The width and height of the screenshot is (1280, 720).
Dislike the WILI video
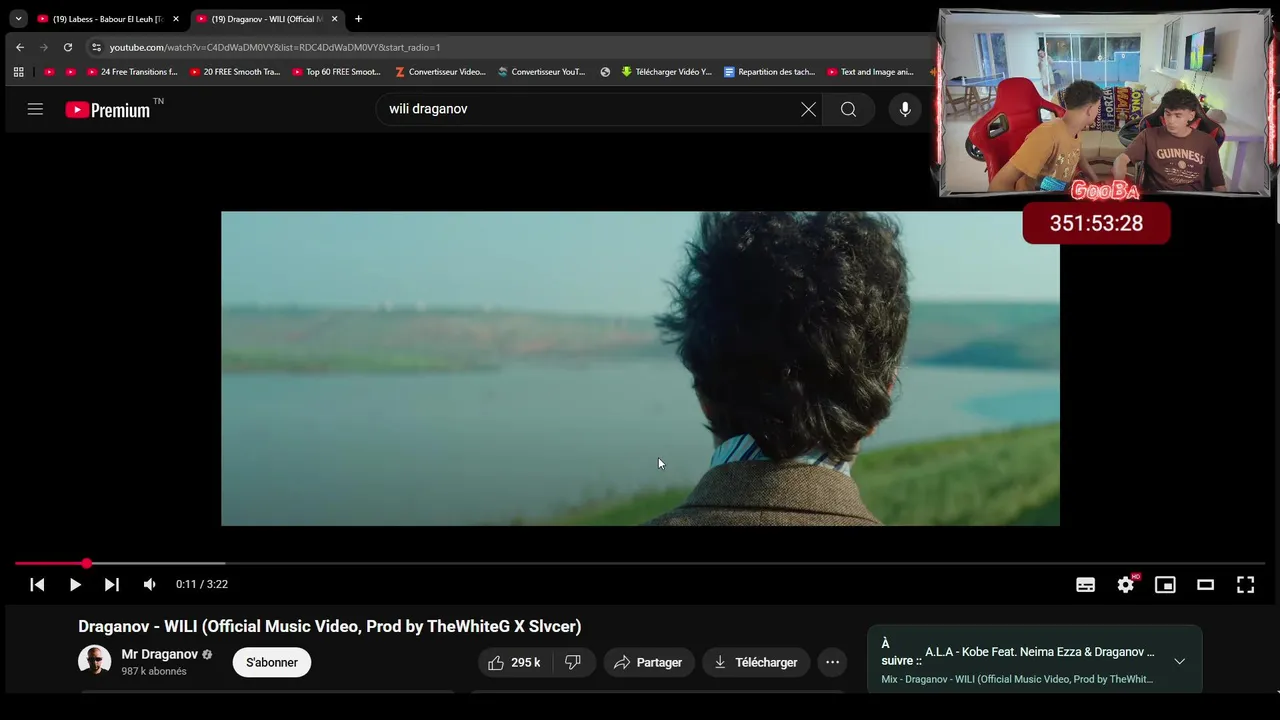[x=573, y=662]
